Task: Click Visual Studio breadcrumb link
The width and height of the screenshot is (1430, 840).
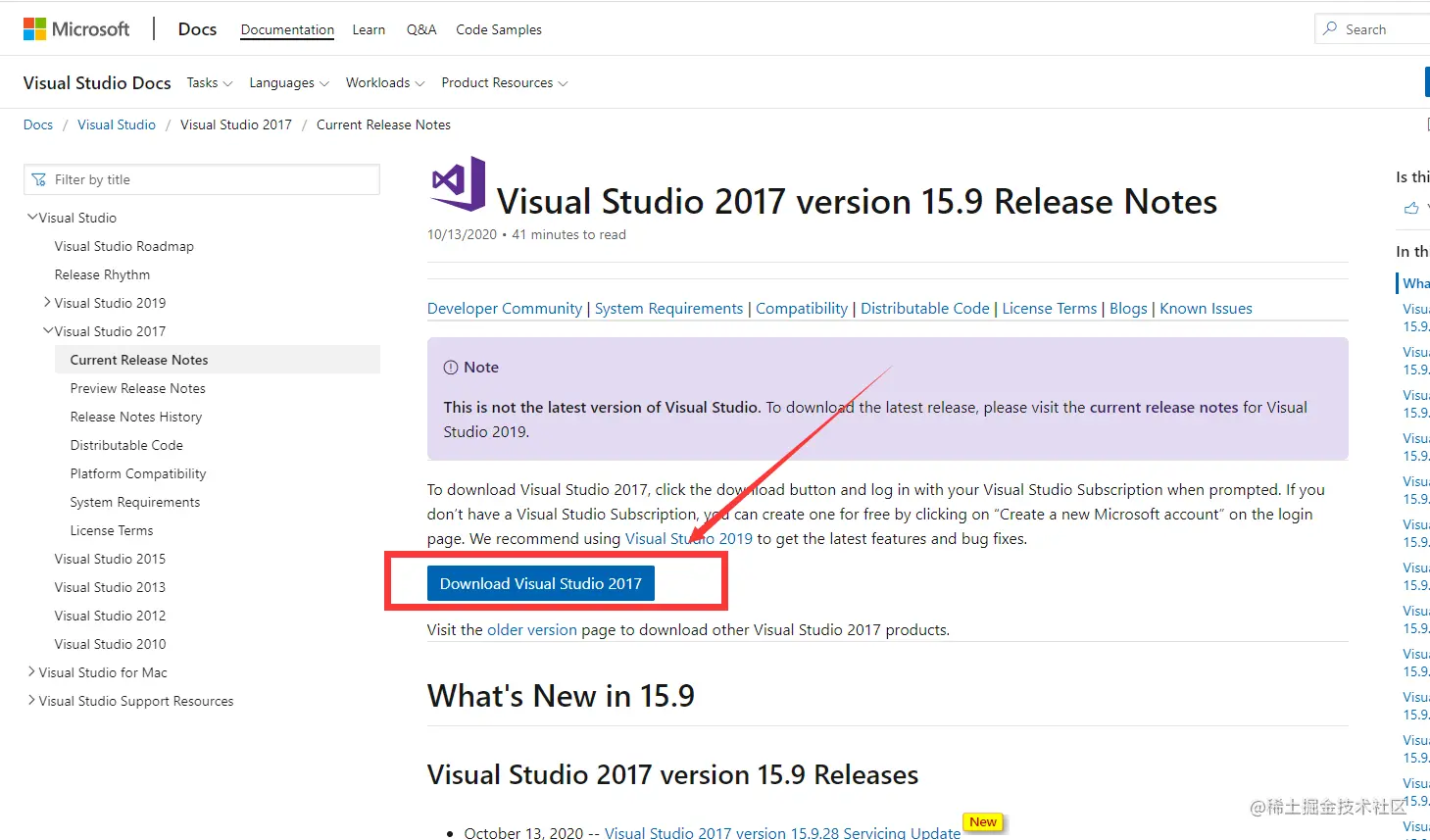Action: point(117,124)
